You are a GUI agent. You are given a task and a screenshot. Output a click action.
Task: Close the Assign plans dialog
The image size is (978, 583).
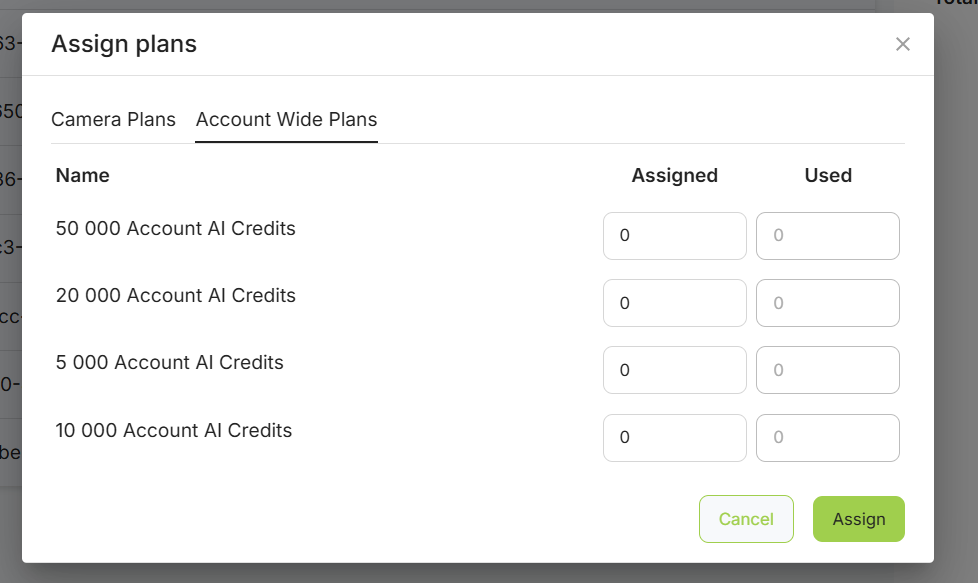[x=903, y=44]
